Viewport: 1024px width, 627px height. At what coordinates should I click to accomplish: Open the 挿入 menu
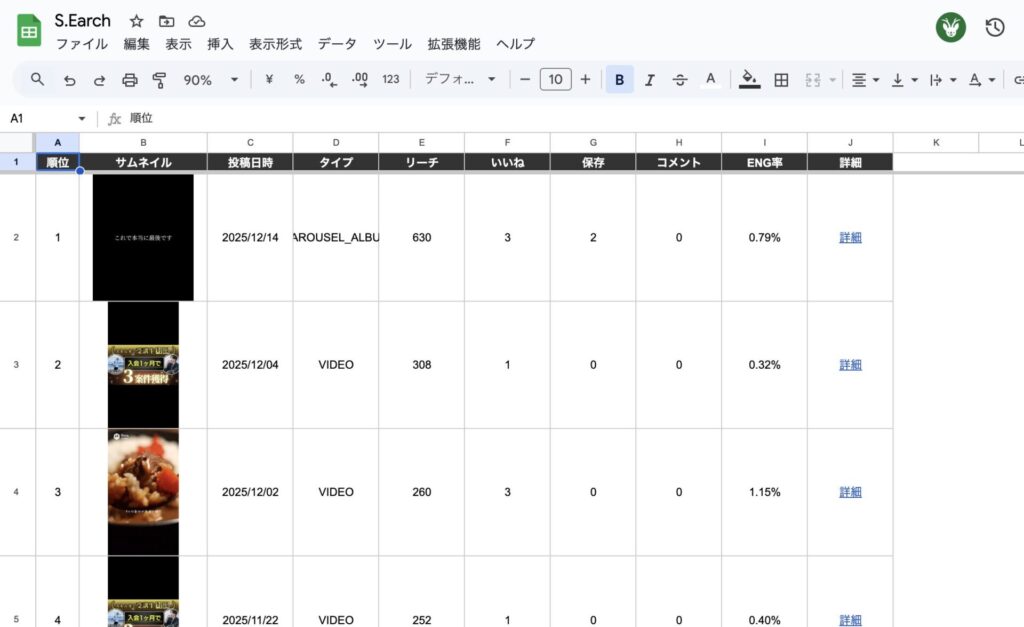[220, 44]
